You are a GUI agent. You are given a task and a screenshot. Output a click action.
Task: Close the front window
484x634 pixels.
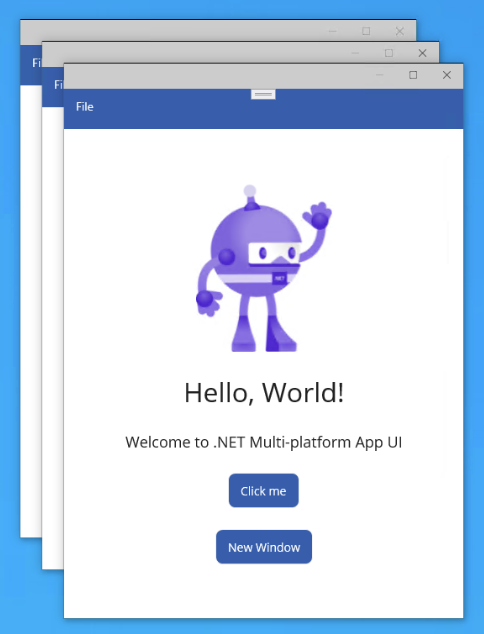coord(446,75)
